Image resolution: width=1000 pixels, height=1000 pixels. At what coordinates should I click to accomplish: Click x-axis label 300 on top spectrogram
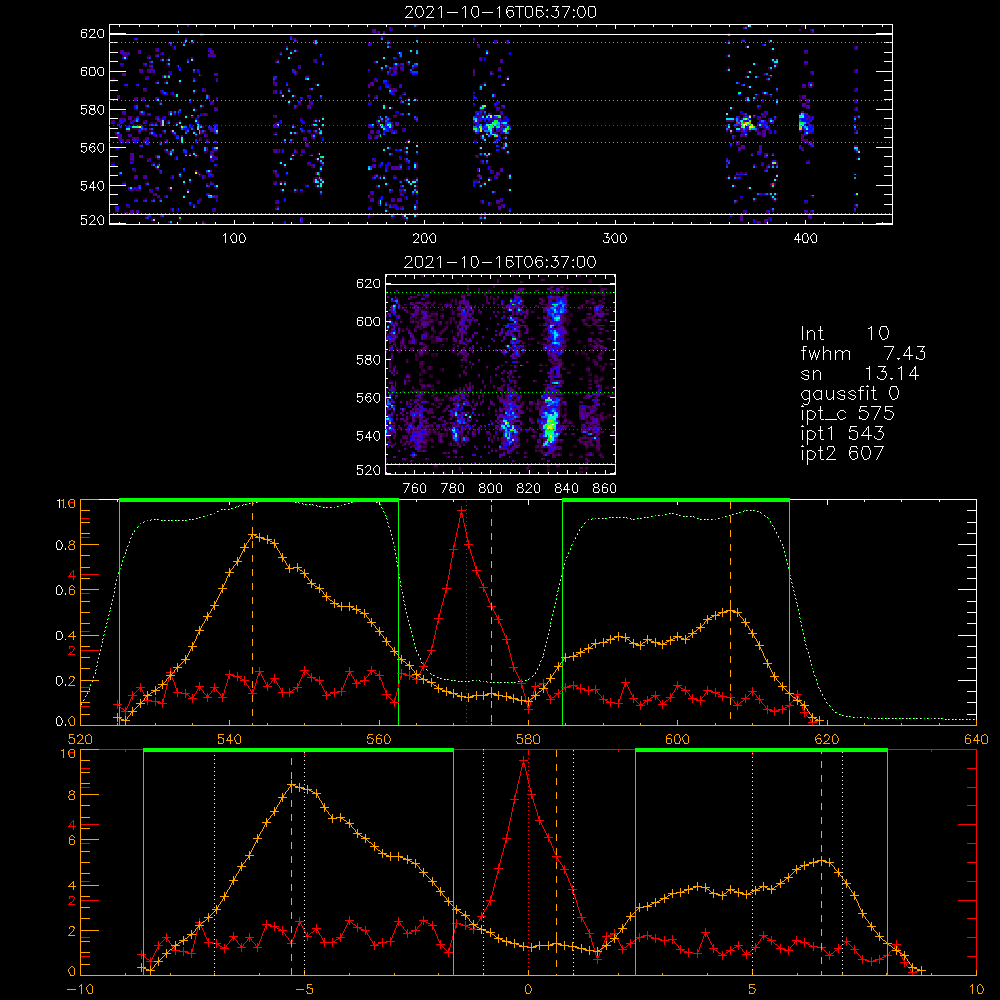[x=615, y=239]
